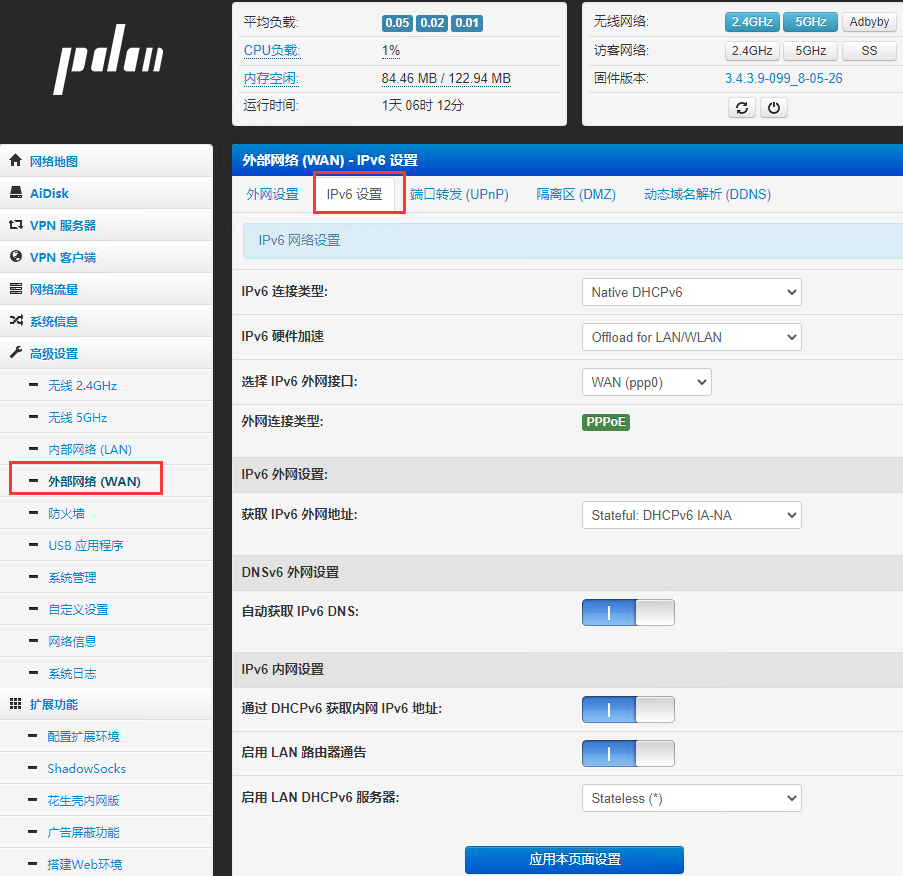Click the VPN 服务器 arrows icon
Image resolution: width=903 pixels, height=876 pixels.
click(16, 225)
